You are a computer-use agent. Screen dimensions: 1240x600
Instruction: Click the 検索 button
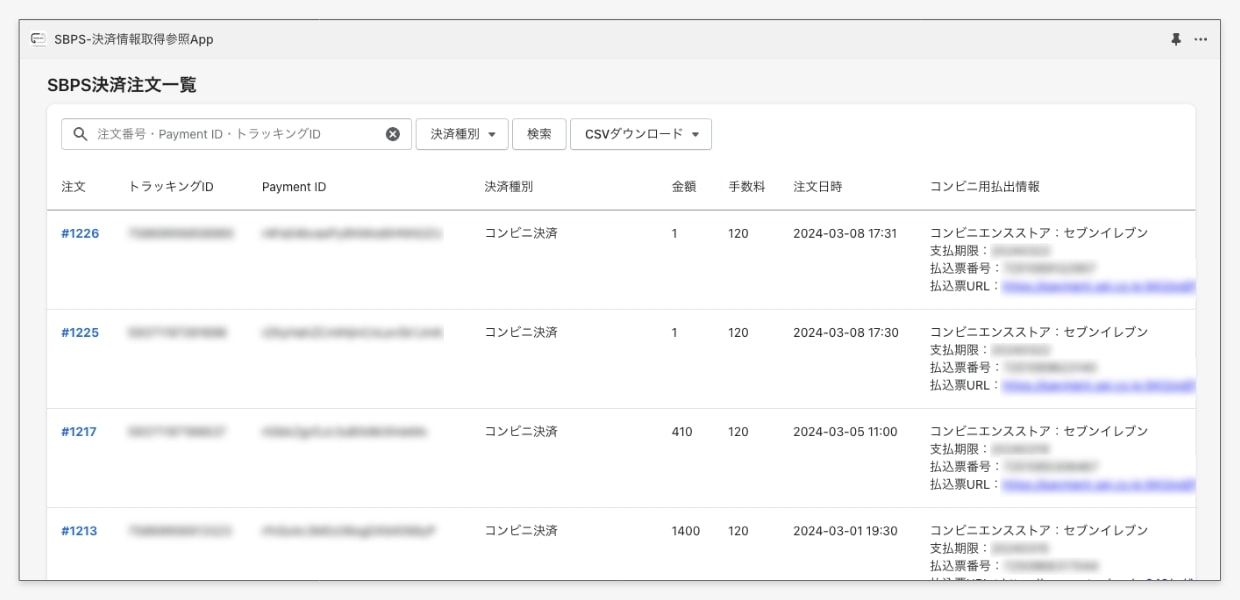[x=539, y=134]
